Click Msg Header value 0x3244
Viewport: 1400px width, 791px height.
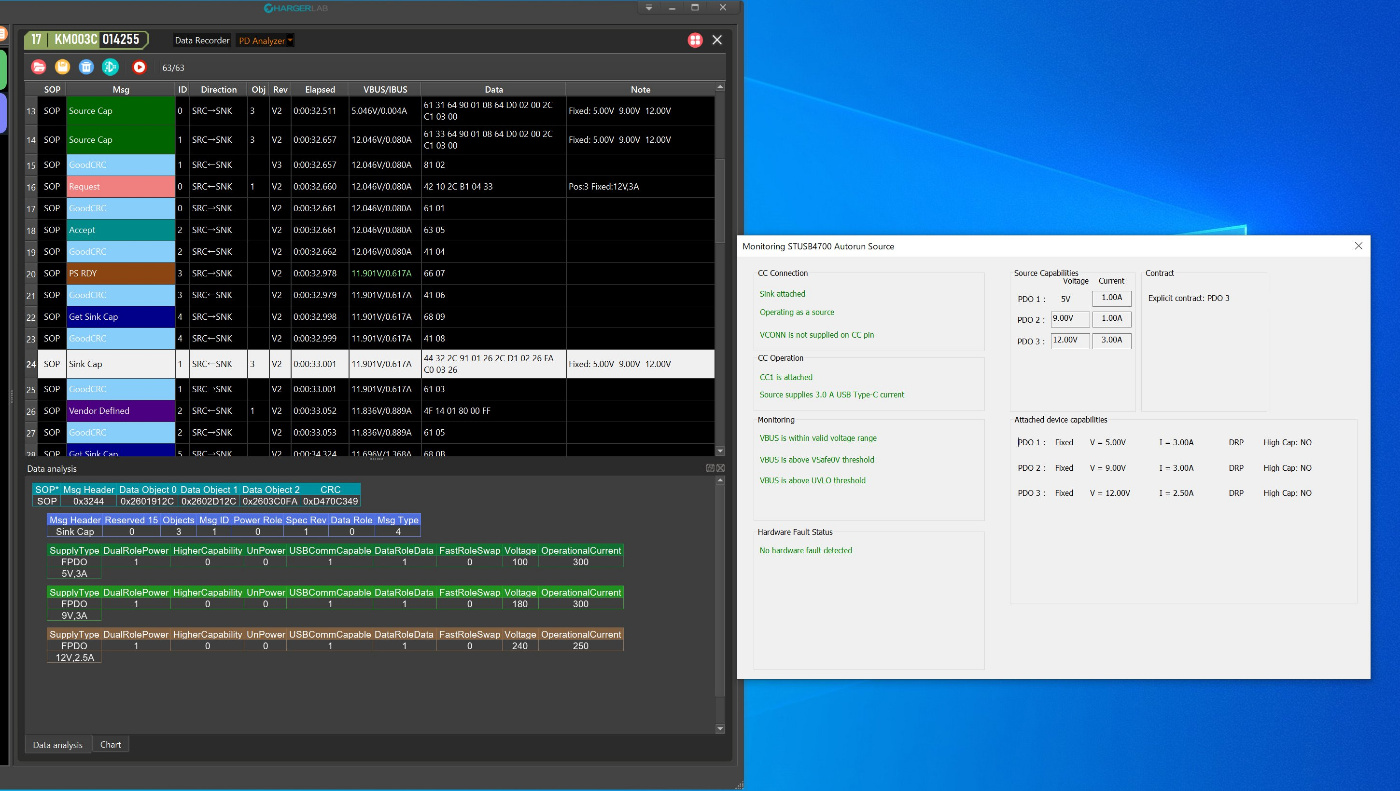point(89,501)
